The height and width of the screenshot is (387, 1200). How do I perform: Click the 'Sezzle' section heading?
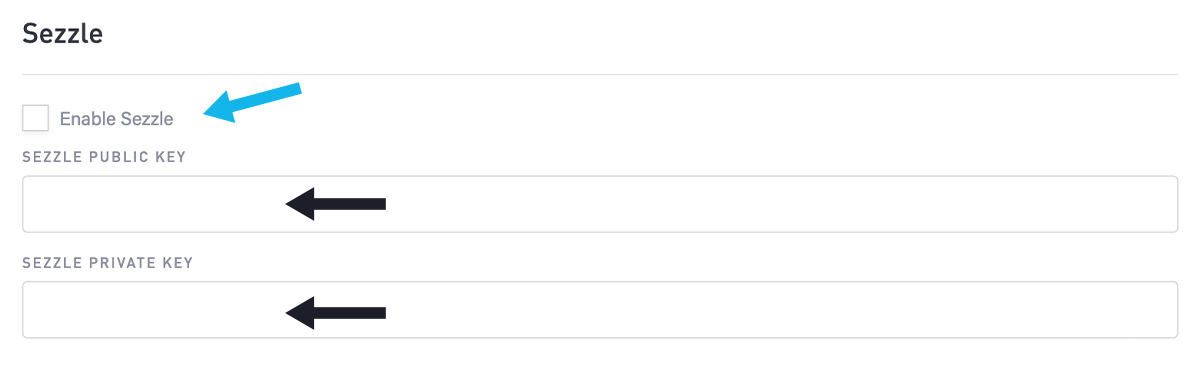[63, 34]
